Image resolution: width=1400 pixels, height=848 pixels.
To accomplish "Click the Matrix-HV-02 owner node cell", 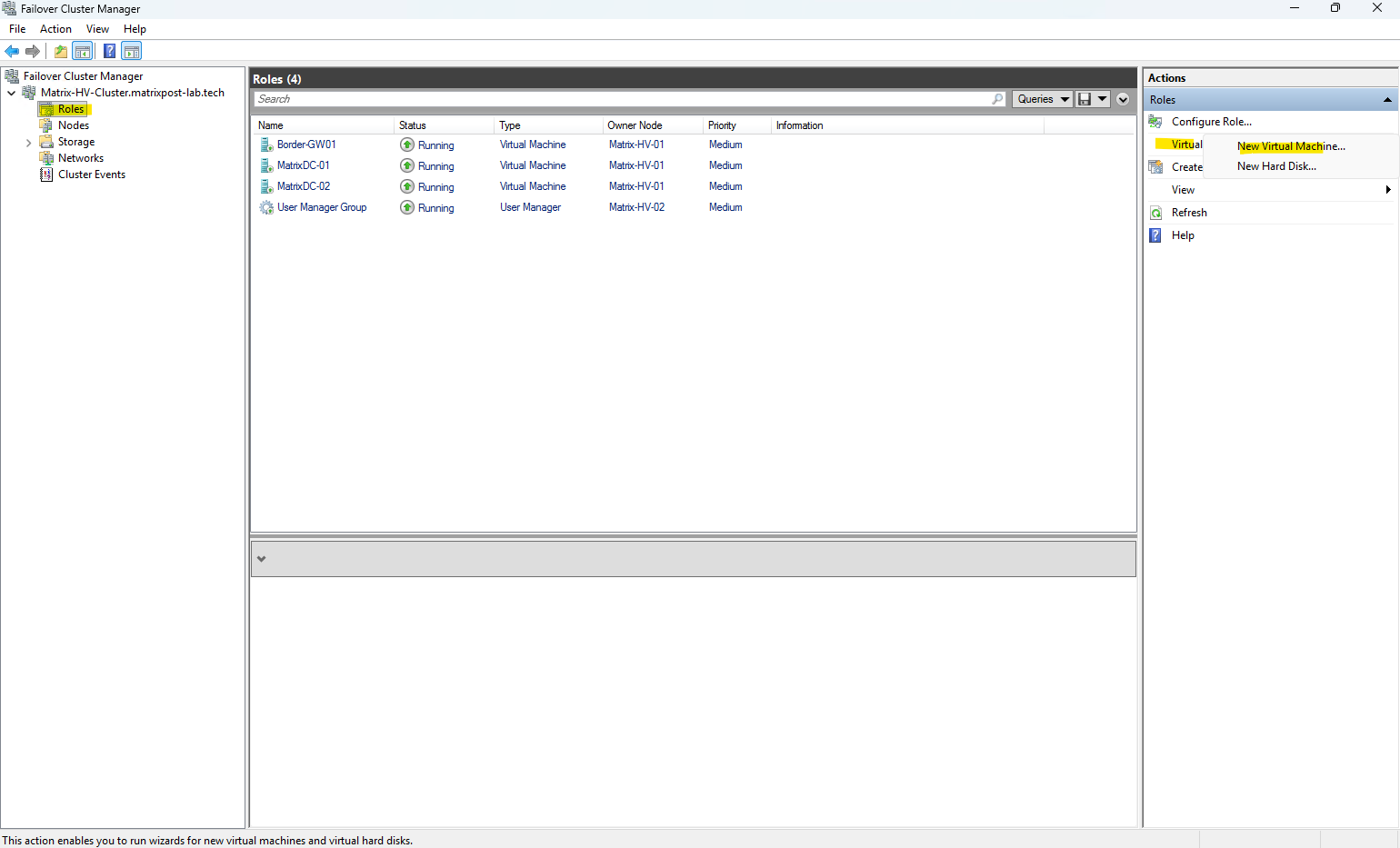I will click(636, 207).
